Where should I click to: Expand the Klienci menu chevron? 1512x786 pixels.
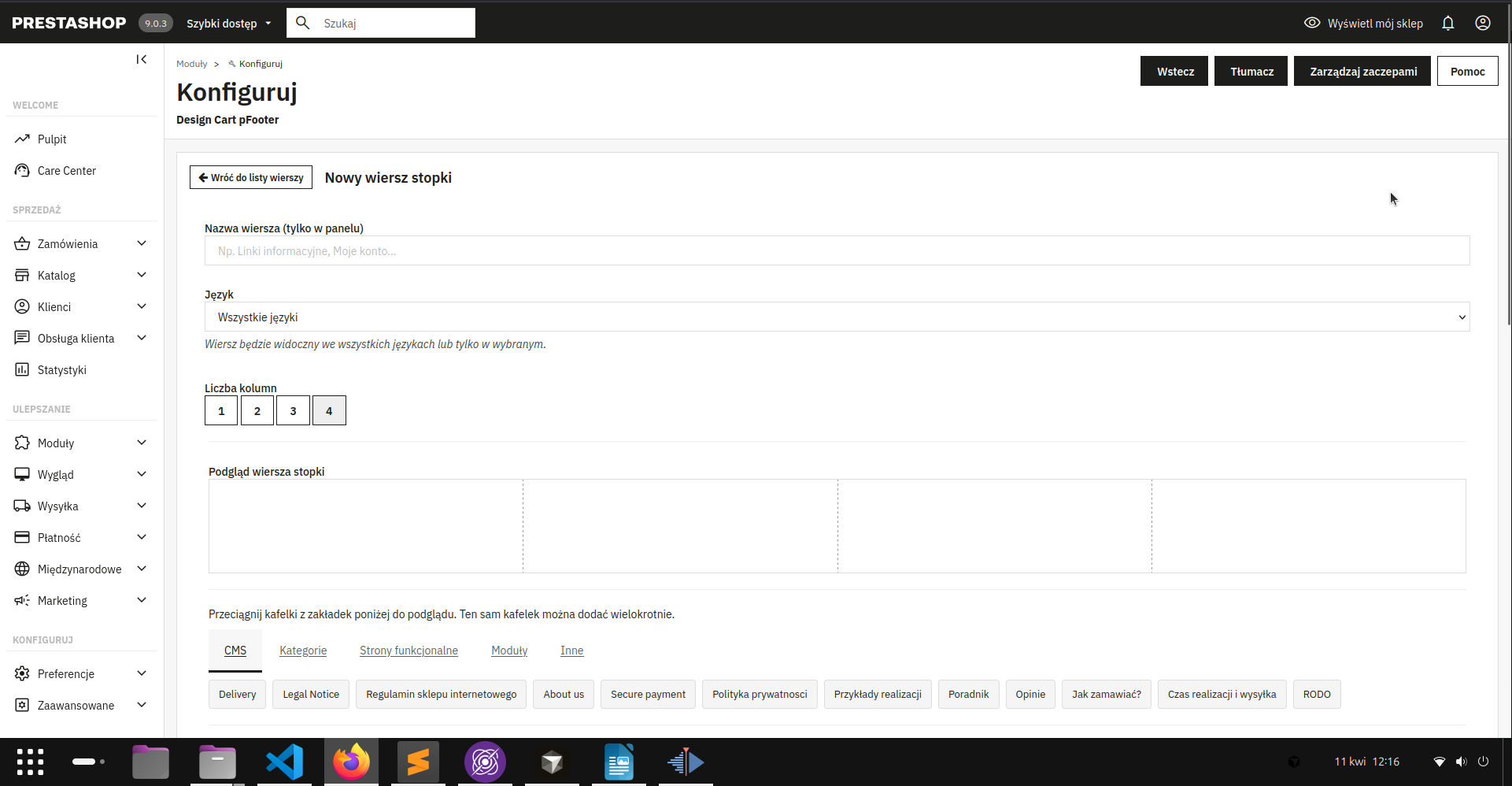[142, 306]
